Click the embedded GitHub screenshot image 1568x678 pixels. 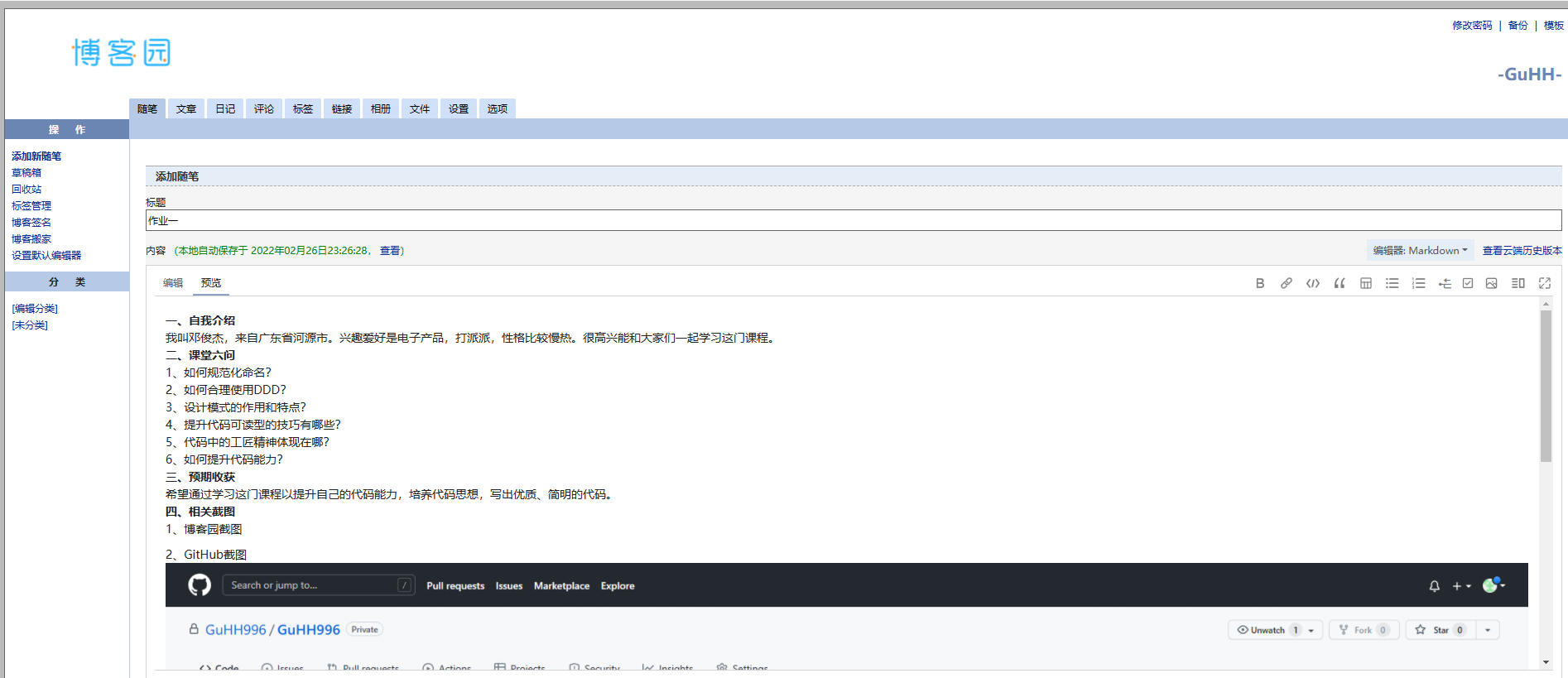pyautogui.click(x=846, y=616)
